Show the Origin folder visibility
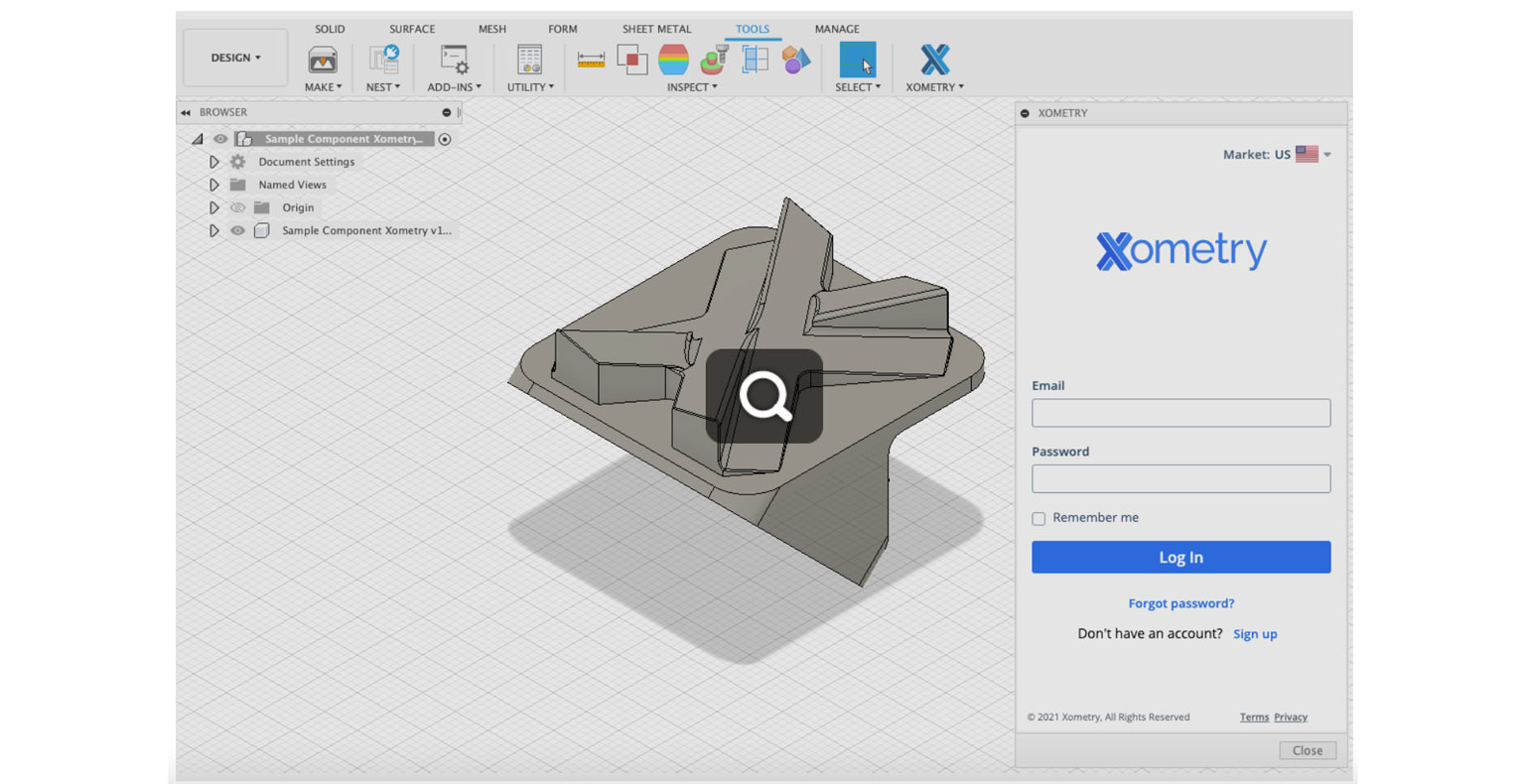 tap(237, 207)
